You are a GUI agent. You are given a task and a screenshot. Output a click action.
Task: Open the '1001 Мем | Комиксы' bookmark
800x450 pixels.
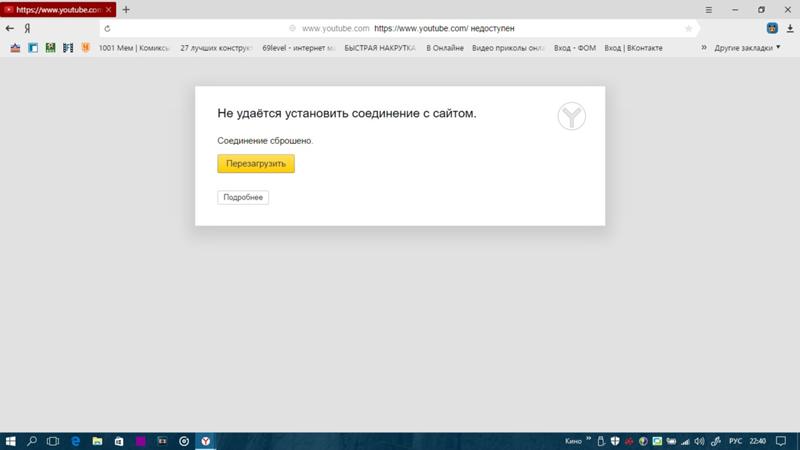134,48
